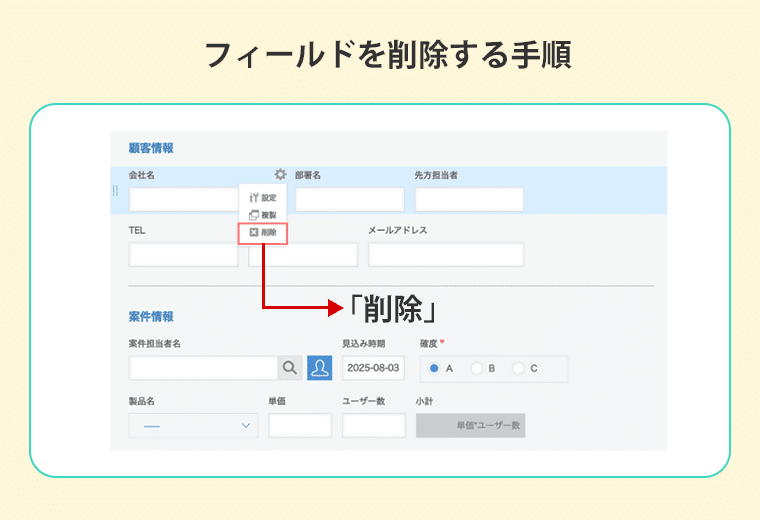Open the 見込み時期 date field 2025-08-03
This screenshot has height=520, width=760.
click(373, 368)
